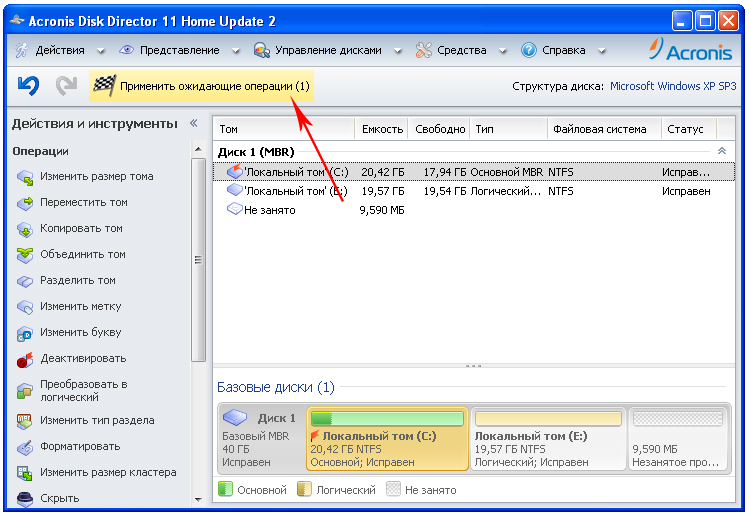The width and height of the screenshot is (749, 514).
Task: Click the Undo arrow icon in toolbar
Action: (28, 87)
